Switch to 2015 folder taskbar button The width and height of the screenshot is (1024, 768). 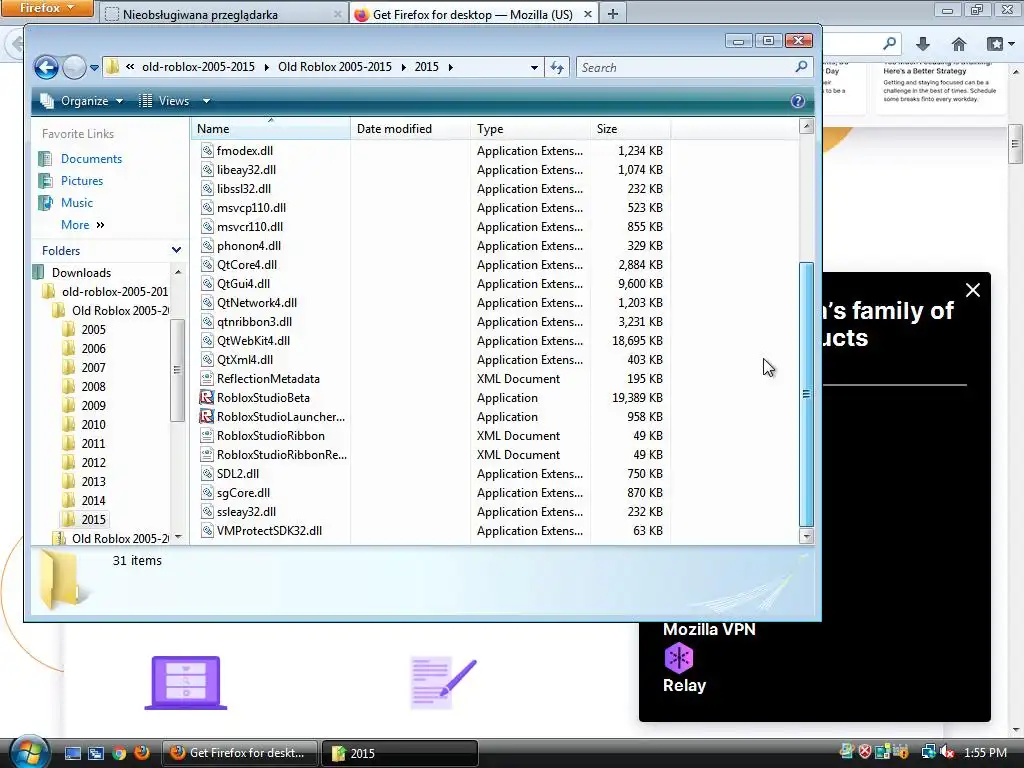399,753
